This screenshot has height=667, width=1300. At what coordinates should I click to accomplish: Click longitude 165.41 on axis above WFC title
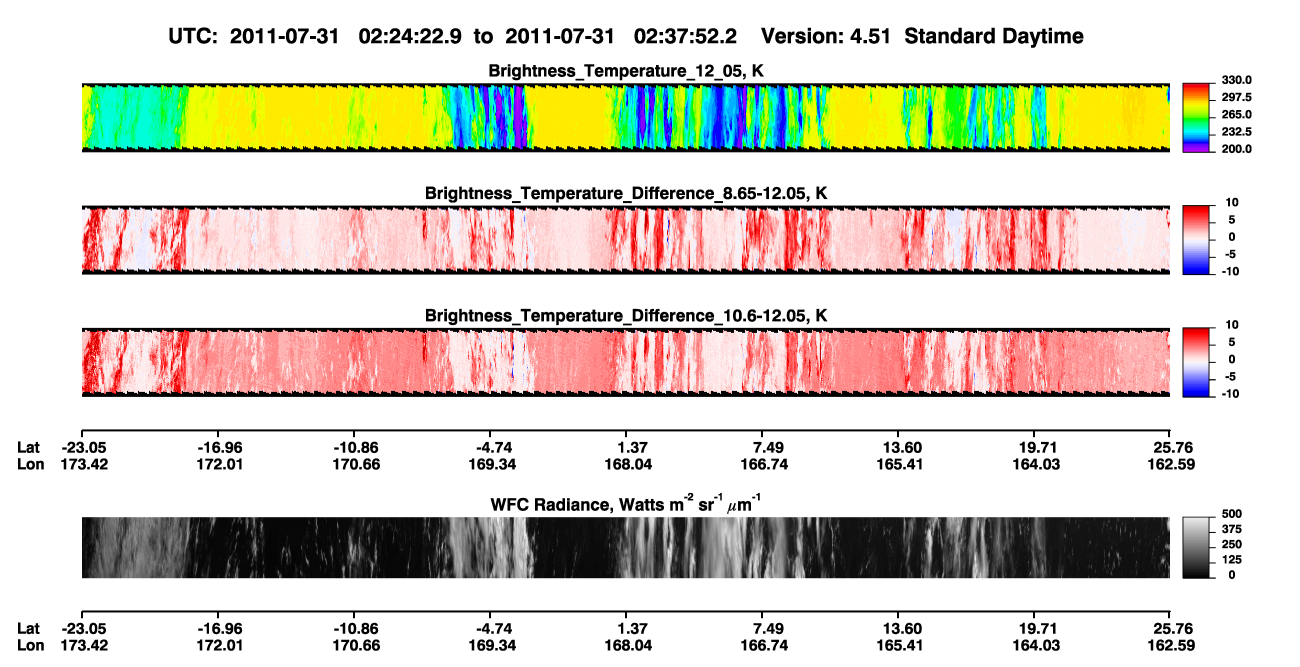click(900, 464)
